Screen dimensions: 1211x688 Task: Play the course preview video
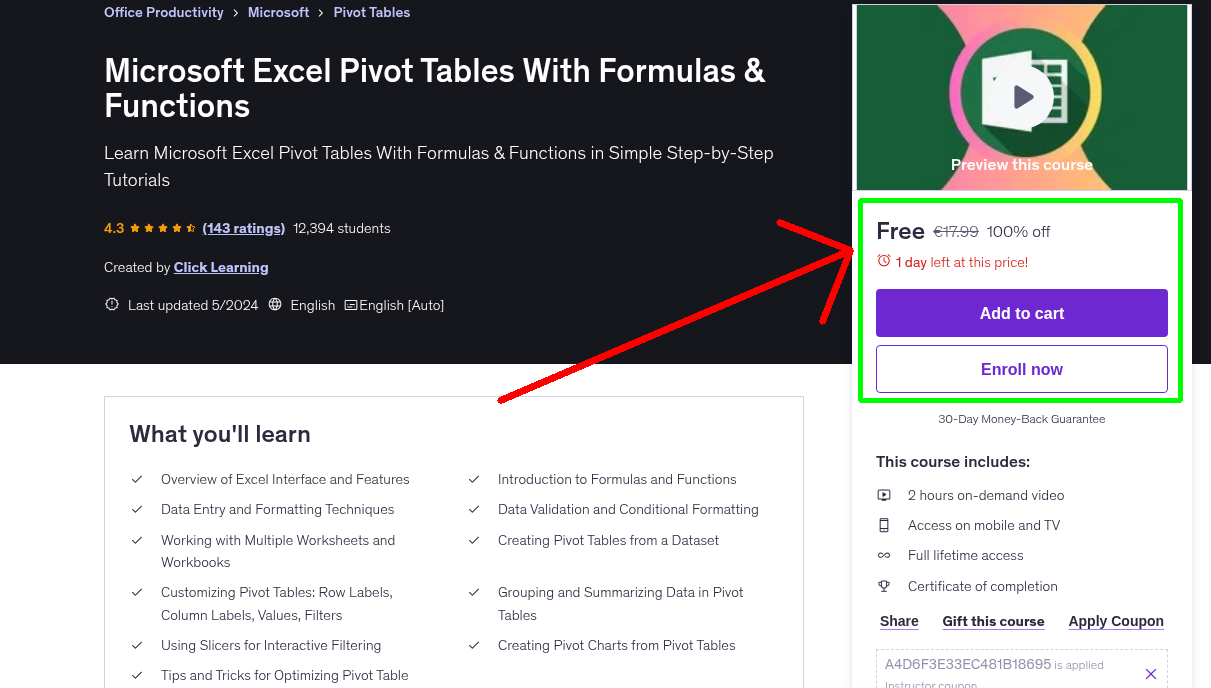pyautogui.click(x=1021, y=96)
